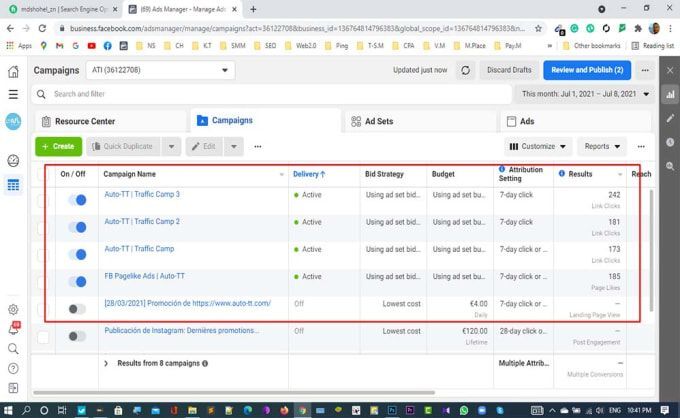Image resolution: width=680 pixels, height=418 pixels.
Task: Click the settings gear in left sidebar
Action: (13, 310)
